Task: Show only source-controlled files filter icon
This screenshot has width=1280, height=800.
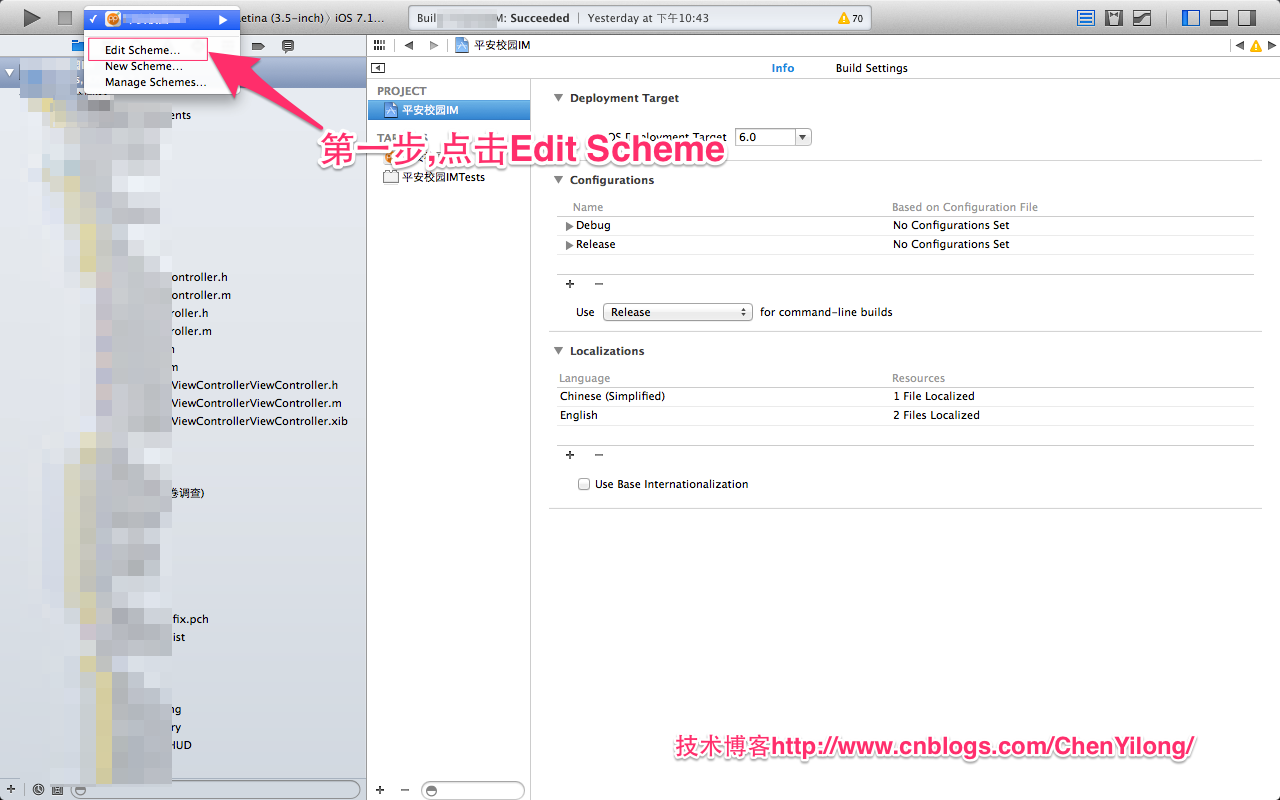Action: [x=57, y=789]
